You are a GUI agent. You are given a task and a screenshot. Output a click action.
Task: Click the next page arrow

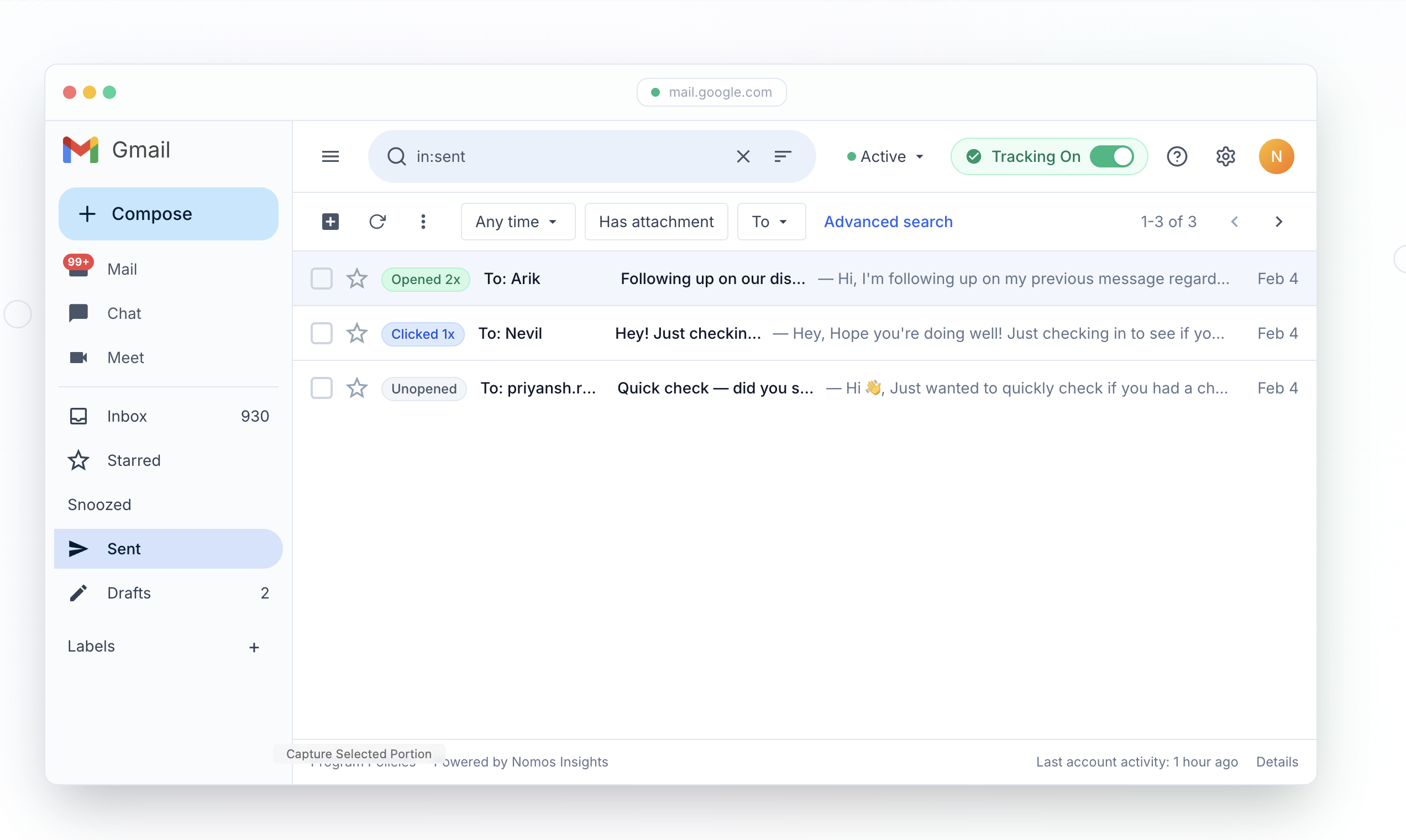1278,221
